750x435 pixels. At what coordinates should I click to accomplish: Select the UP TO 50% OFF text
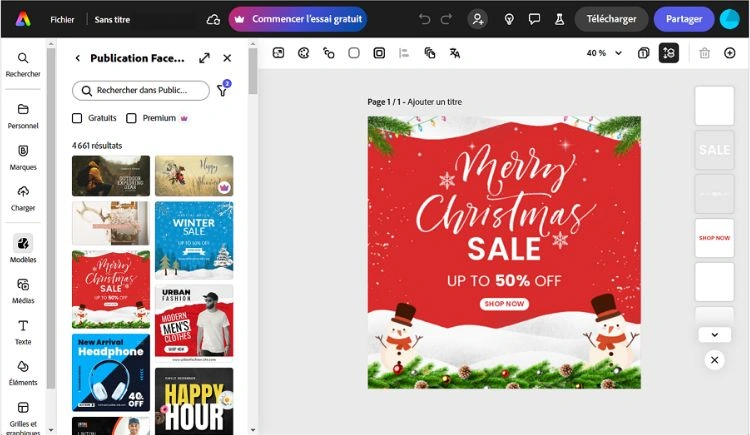point(504,280)
